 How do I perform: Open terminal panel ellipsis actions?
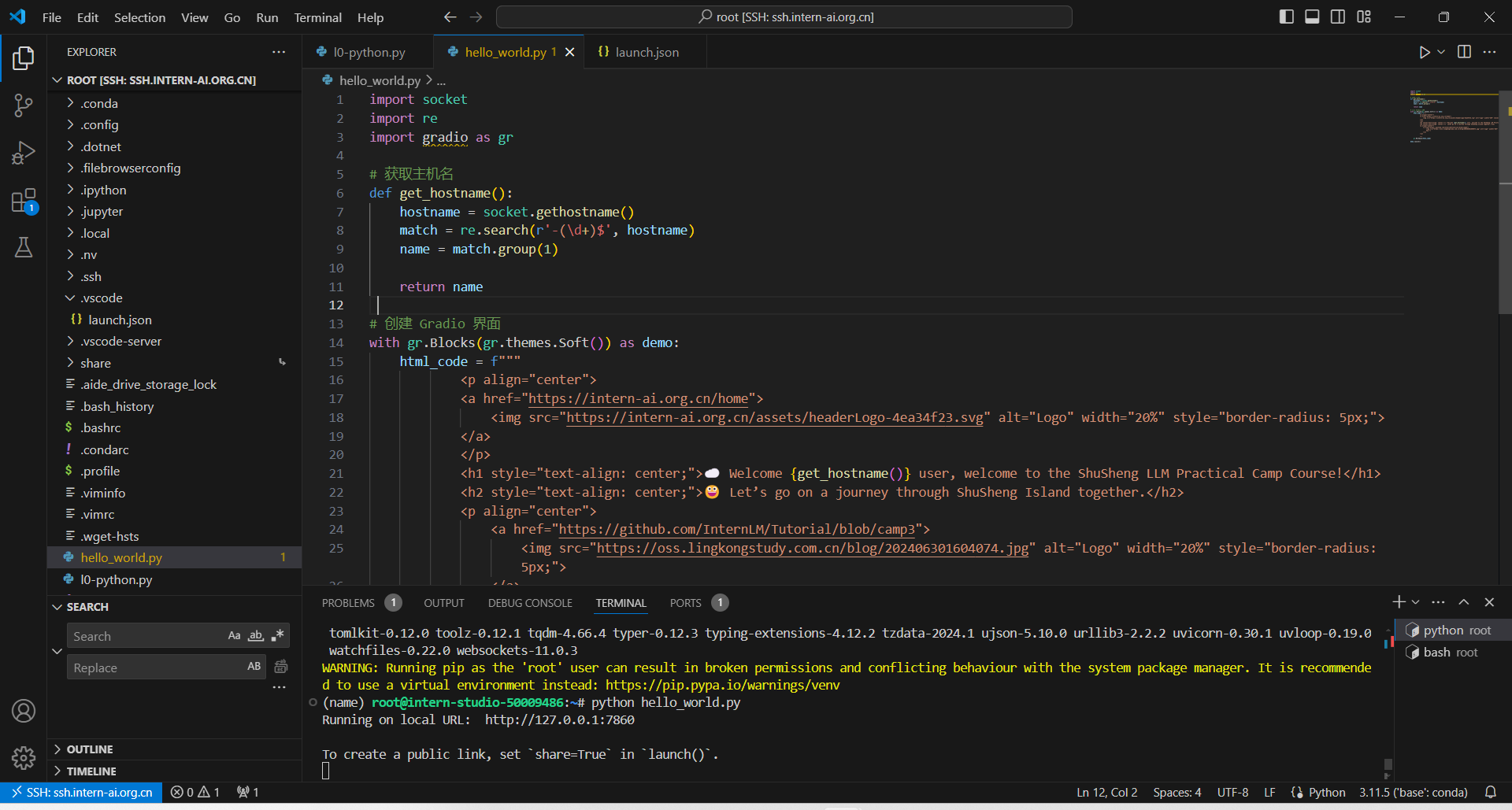tap(1438, 602)
